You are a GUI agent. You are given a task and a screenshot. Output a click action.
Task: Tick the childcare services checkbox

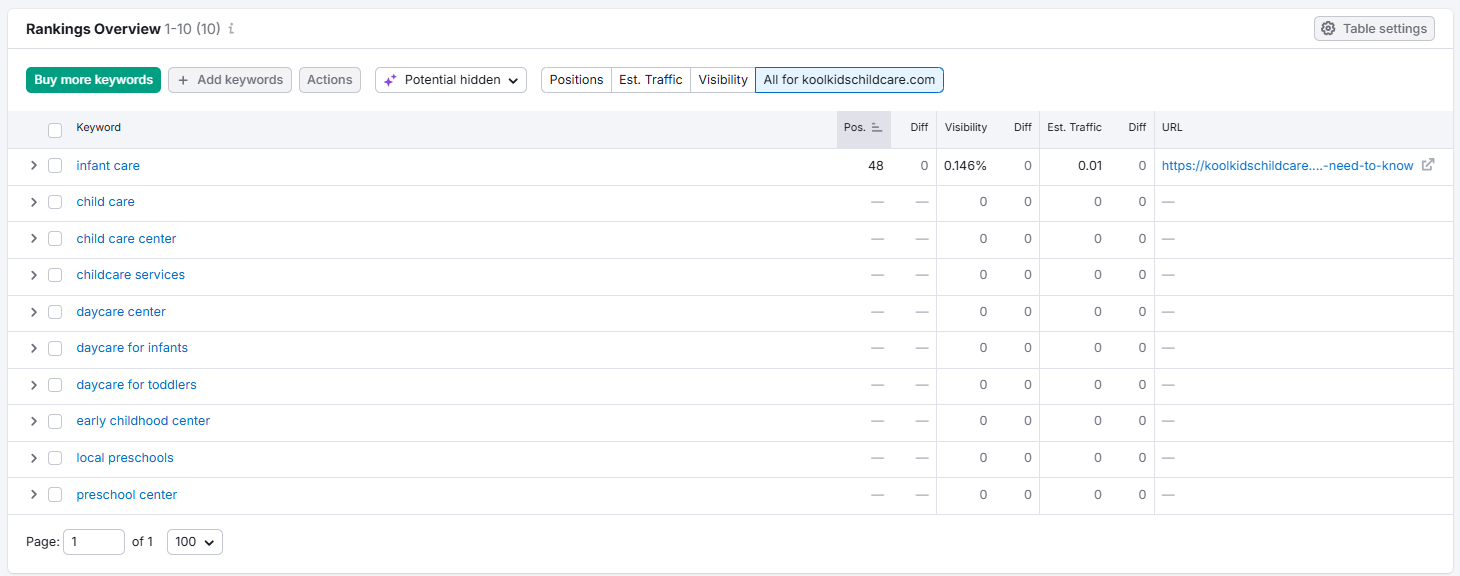point(55,275)
